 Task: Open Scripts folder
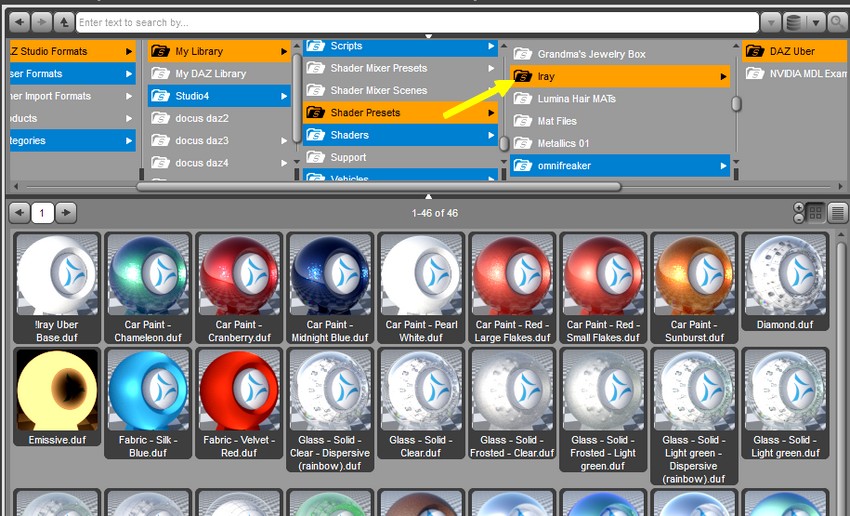click(x=400, y=47)
